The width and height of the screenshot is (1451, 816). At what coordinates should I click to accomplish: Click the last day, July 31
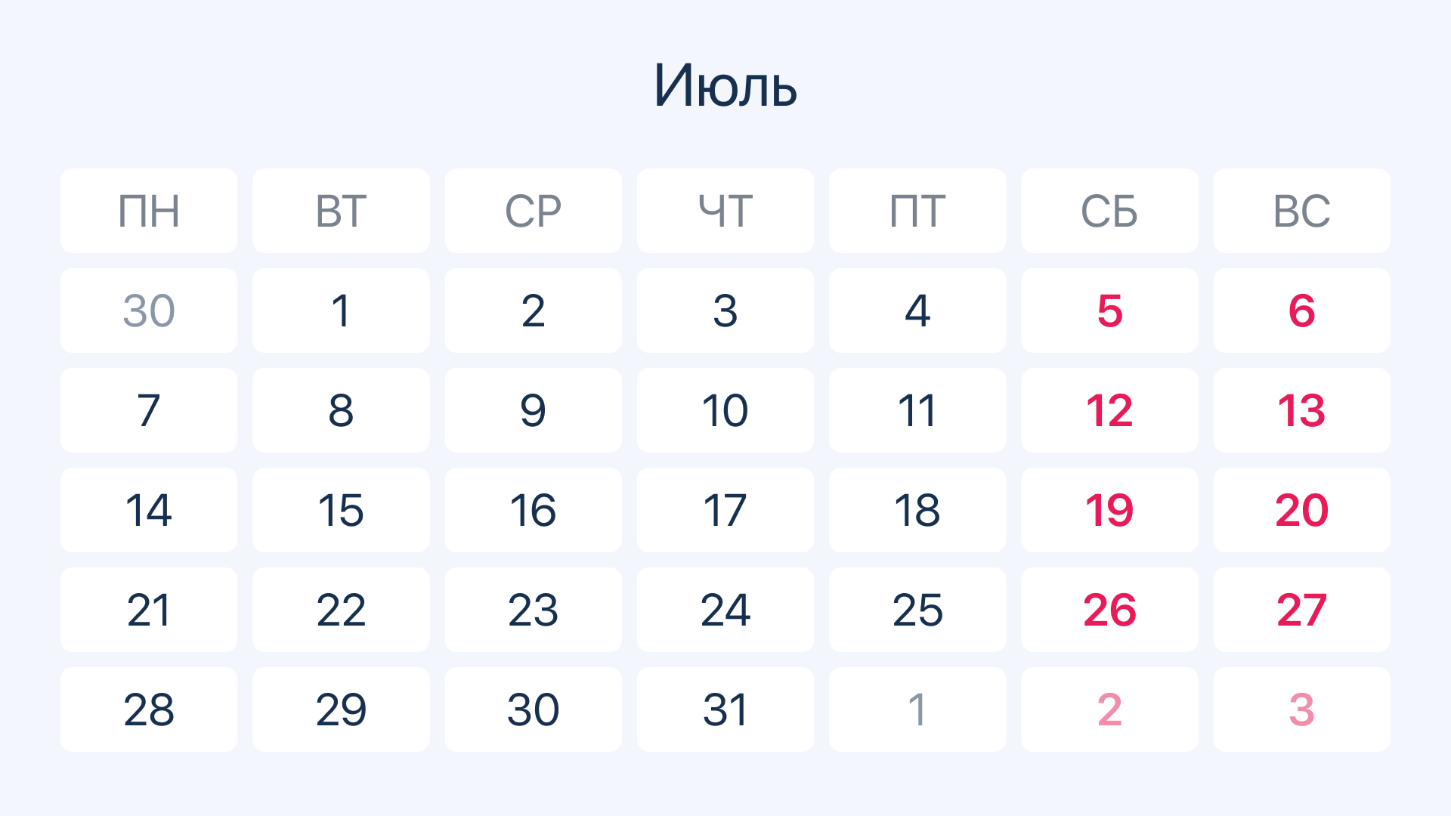pos(725,709)
